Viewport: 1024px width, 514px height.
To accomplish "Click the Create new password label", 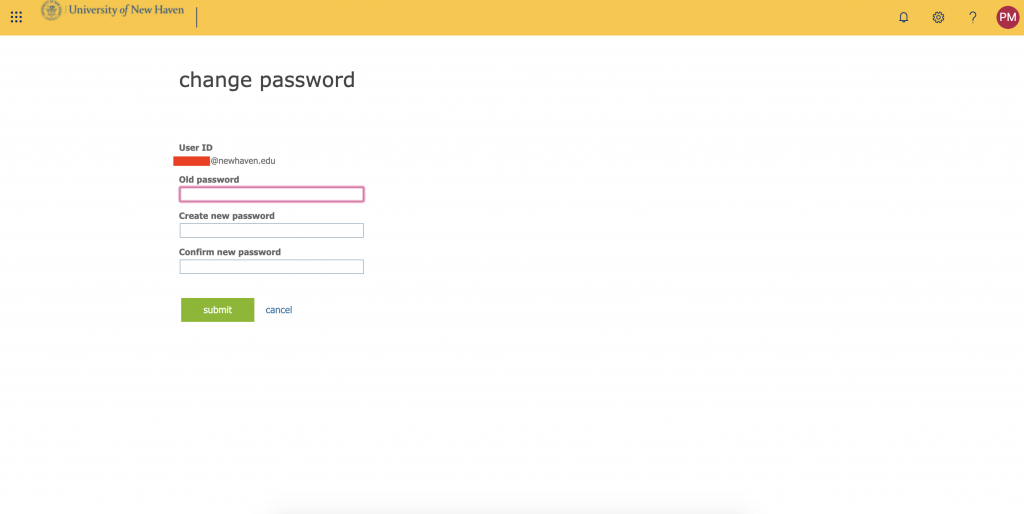I will tap(226, 216).
